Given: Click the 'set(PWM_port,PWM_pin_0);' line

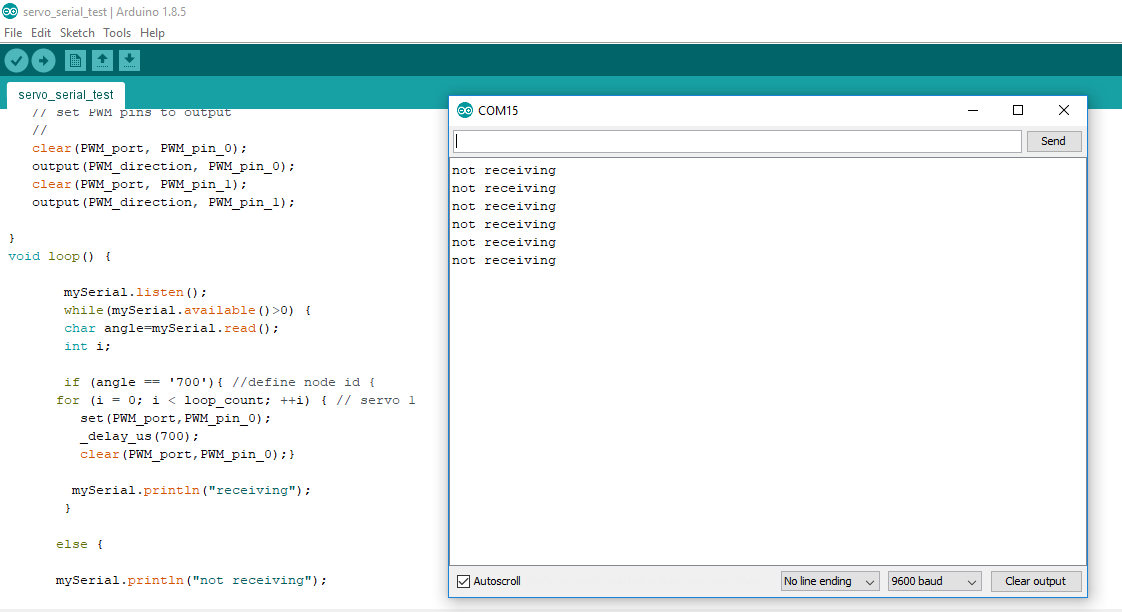Looking at the screenshot, I should [x=175, y=418].
